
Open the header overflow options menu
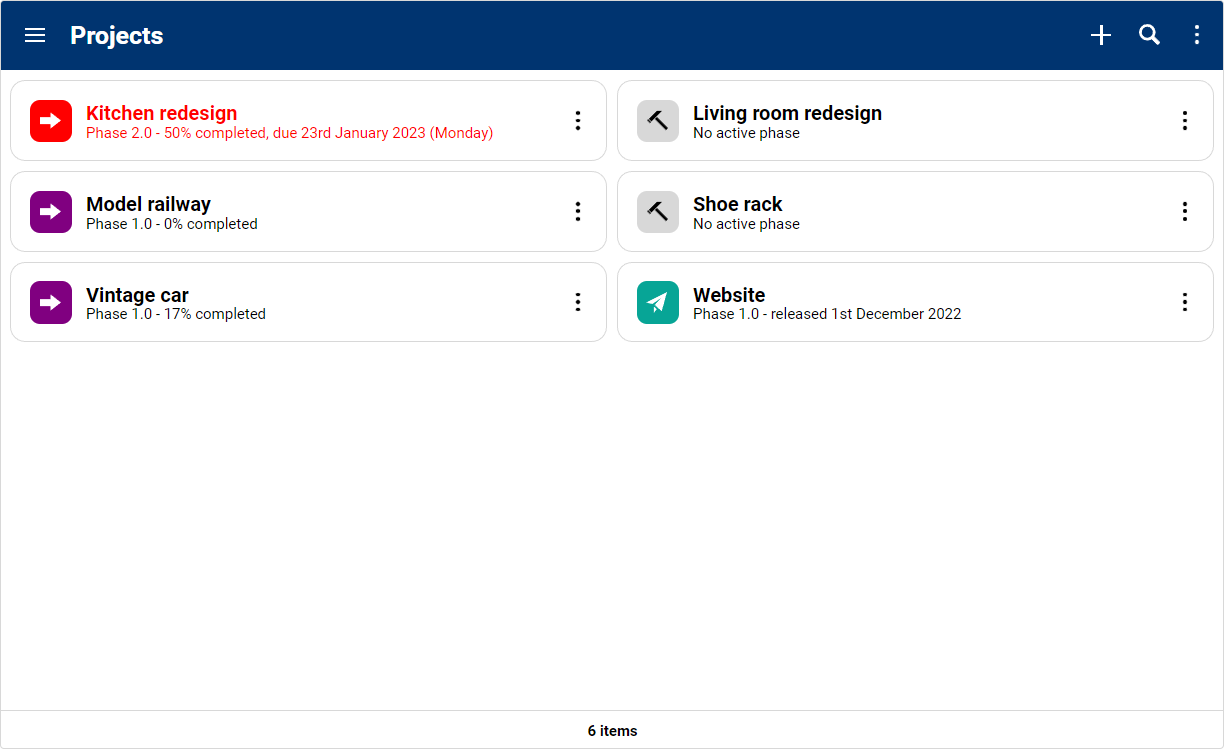coord(1197,36)
